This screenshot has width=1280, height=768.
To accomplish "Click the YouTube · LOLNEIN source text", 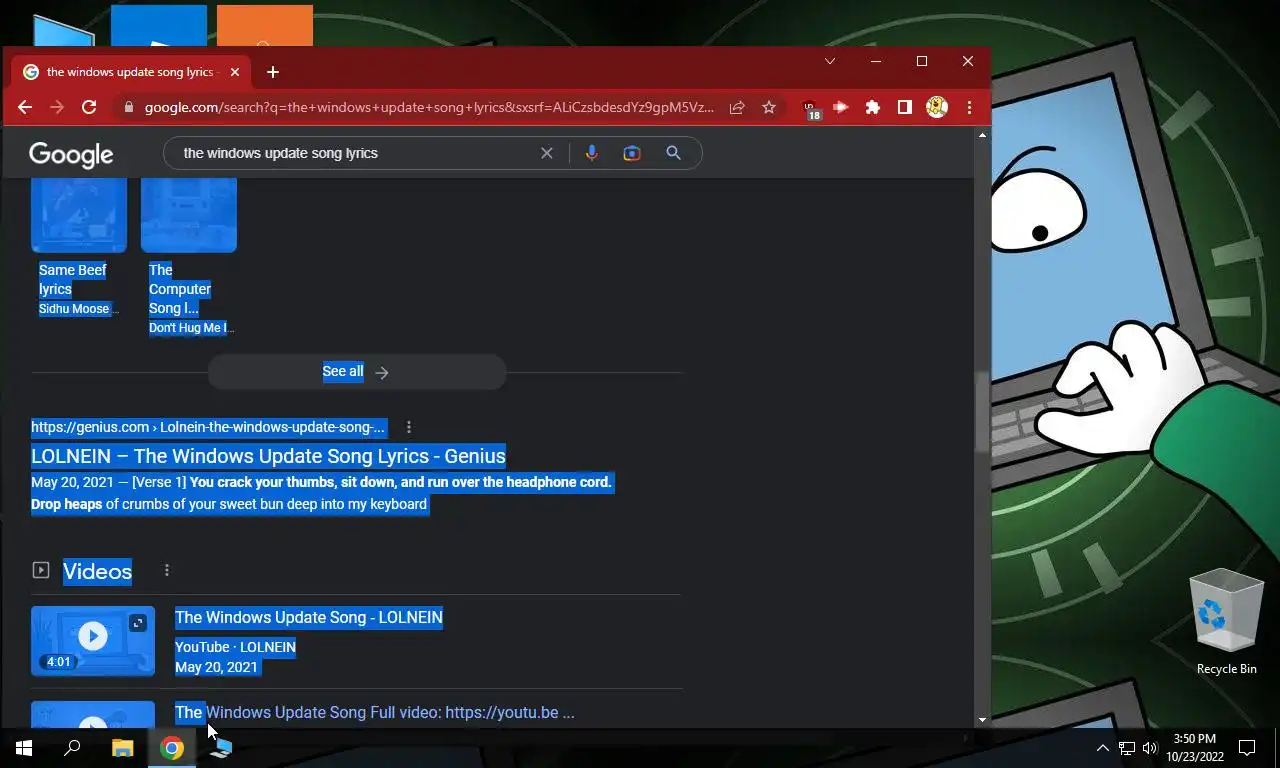I will 235,647.
